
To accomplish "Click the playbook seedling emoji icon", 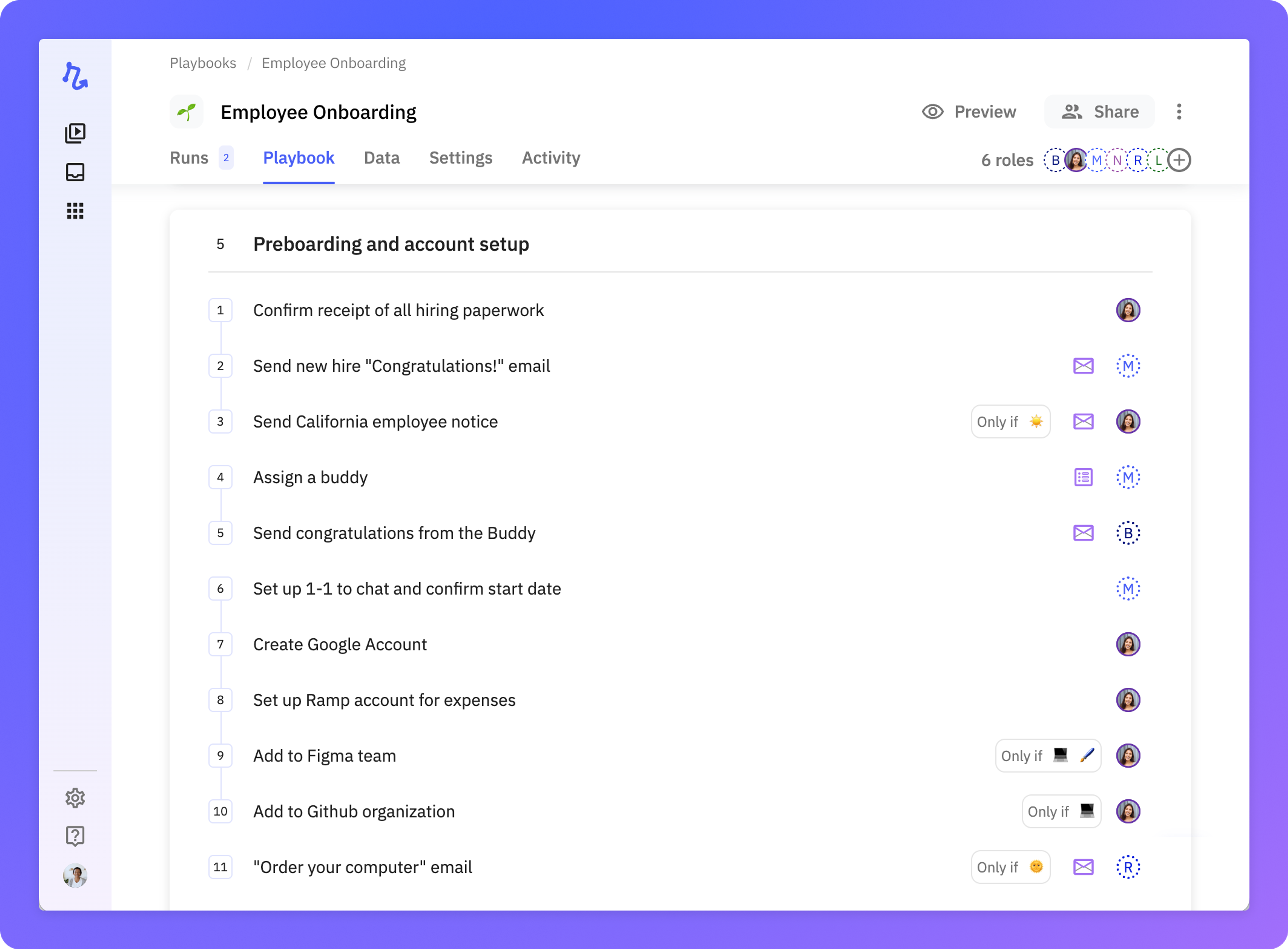I will pyautogui.click(x=186, y=112).
